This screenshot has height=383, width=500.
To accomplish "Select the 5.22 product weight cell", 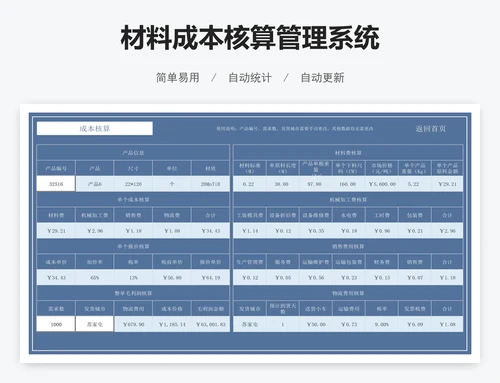I will 415,184.
